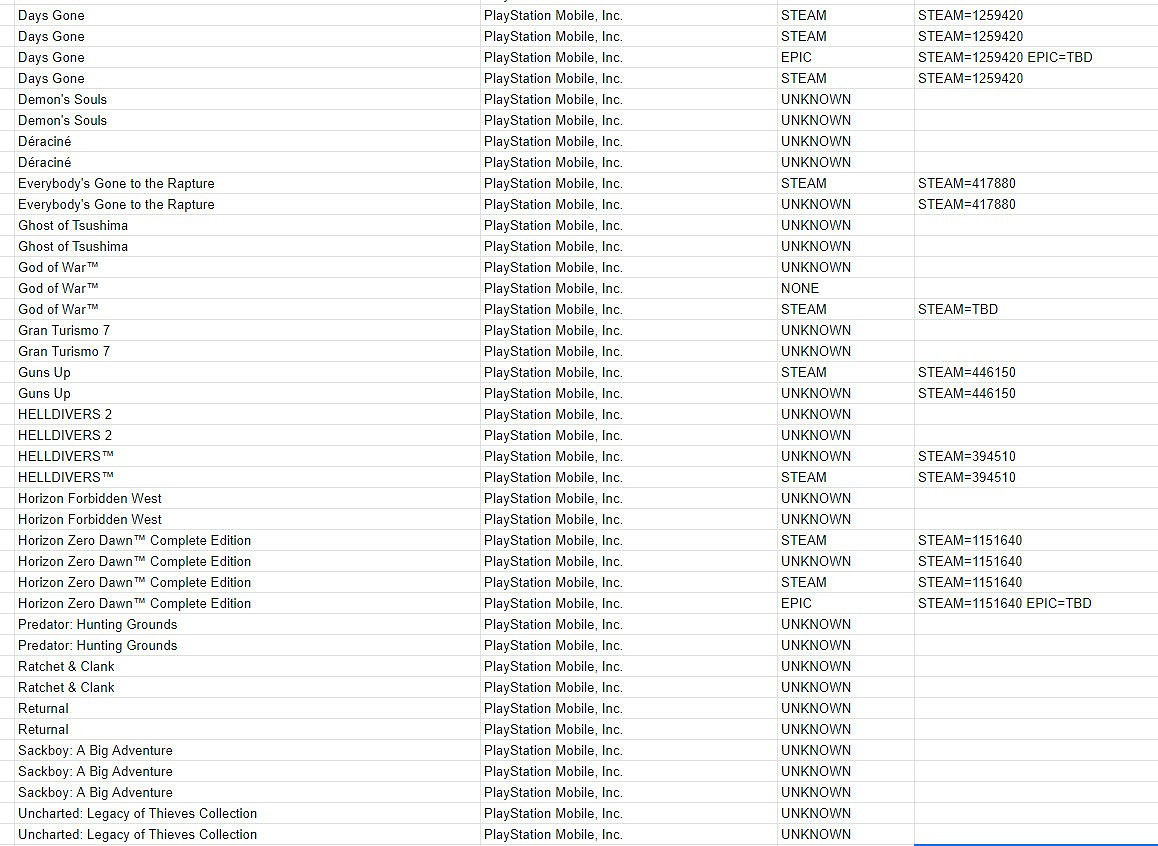
Task: Select STEAM platform cell for Everybody's Gone to the Rapture
Action: tap(803, 183)
